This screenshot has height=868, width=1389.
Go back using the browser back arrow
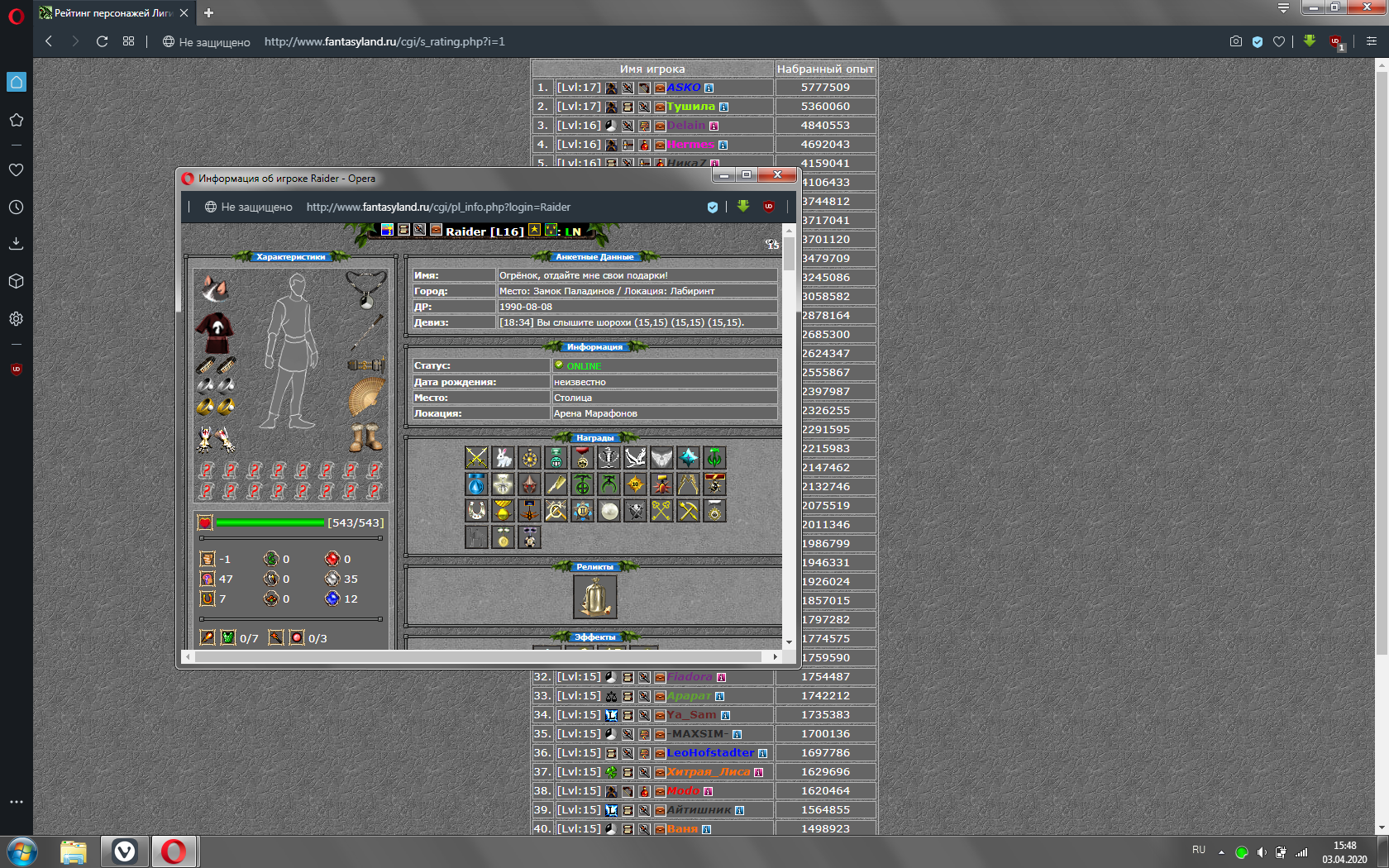[49, 41]
